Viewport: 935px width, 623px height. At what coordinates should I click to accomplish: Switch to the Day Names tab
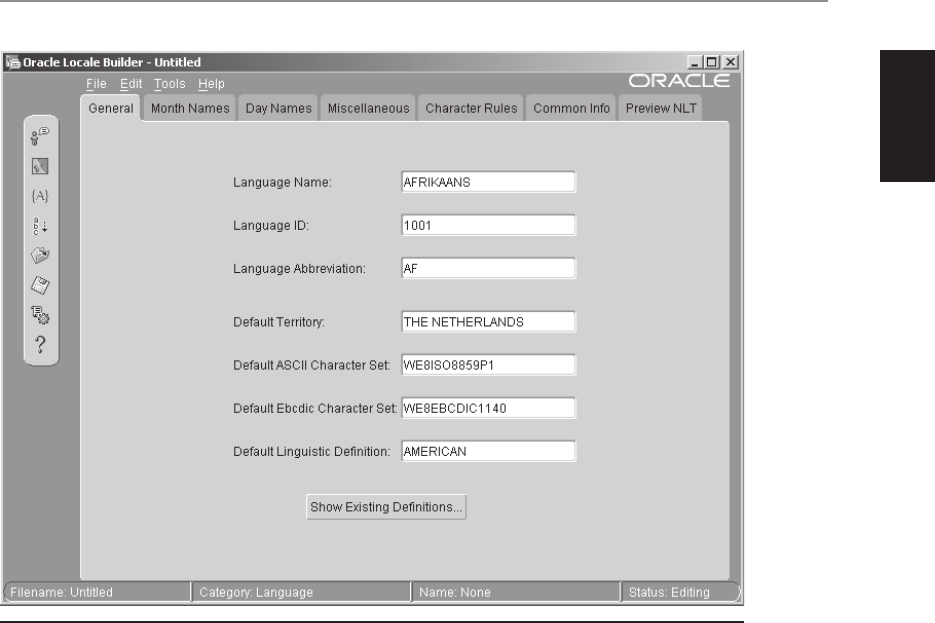coord(278,109)
